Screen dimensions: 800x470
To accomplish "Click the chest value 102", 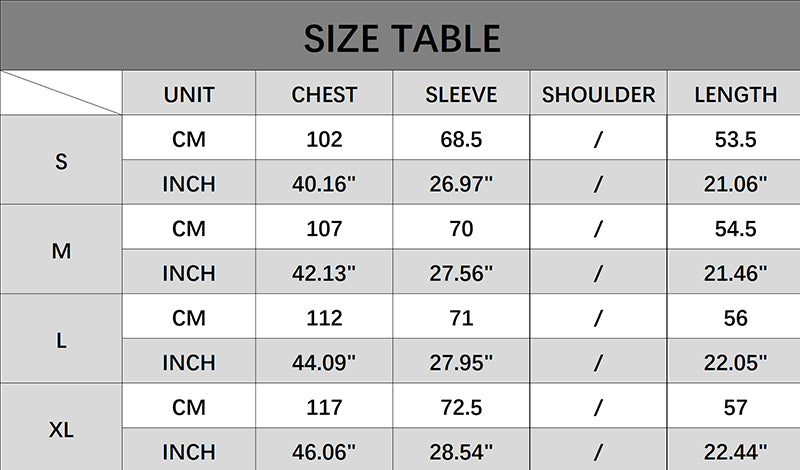I will (x=324, y=139).
